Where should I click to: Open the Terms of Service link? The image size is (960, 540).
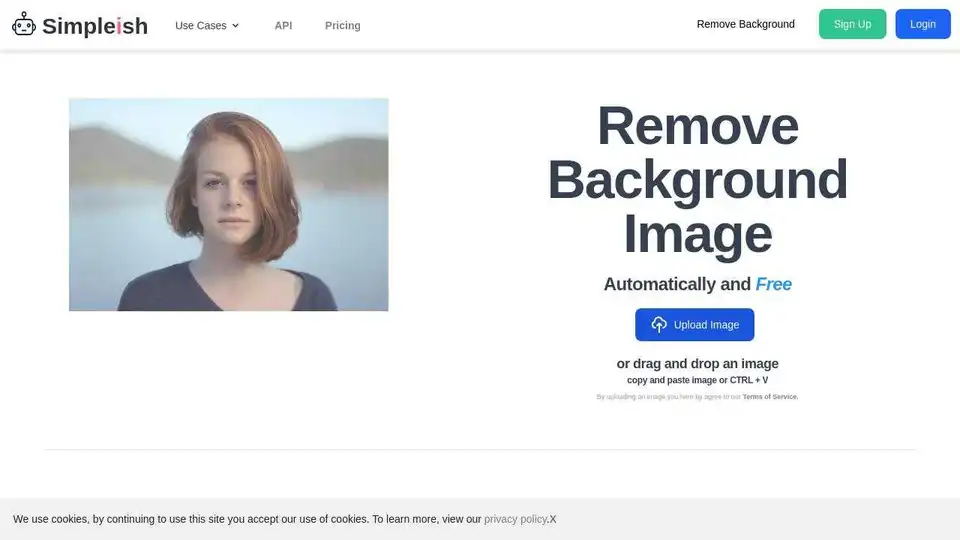click(770, 397)
